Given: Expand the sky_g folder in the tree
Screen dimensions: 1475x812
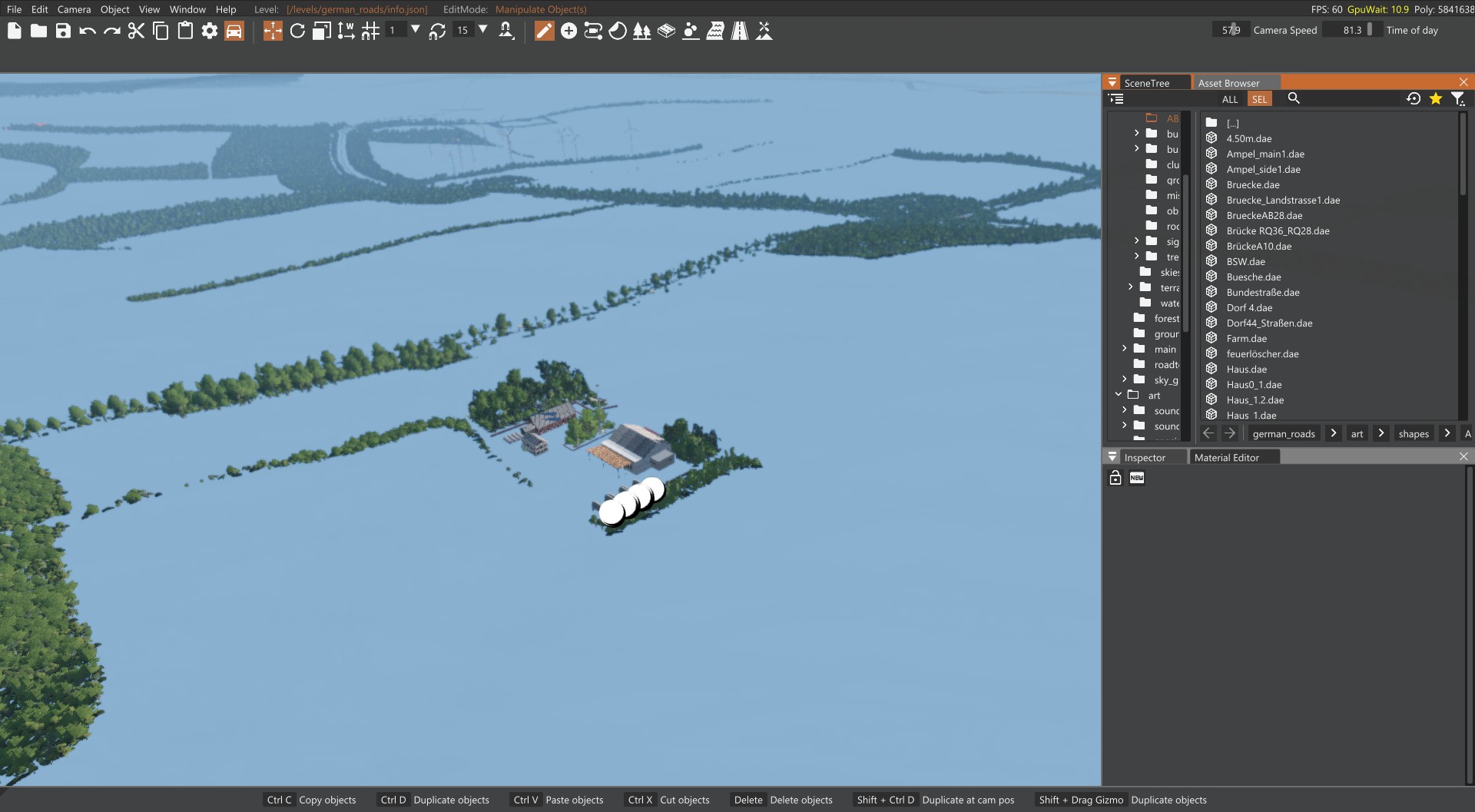Looking at the screenshot, I should (1125, 379).
